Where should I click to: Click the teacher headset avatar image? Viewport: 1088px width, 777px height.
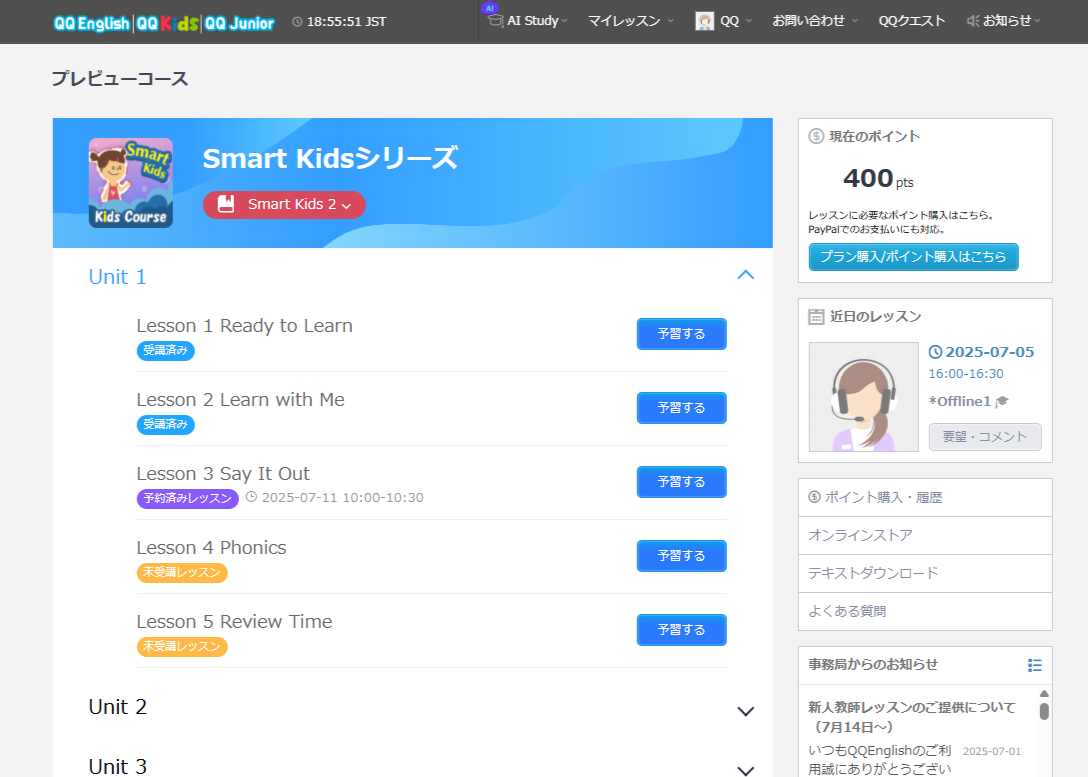pos(863,397)
